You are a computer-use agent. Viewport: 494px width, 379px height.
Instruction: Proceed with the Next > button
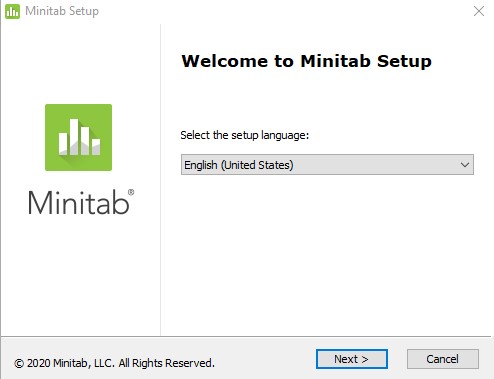[x=352, y=359]
